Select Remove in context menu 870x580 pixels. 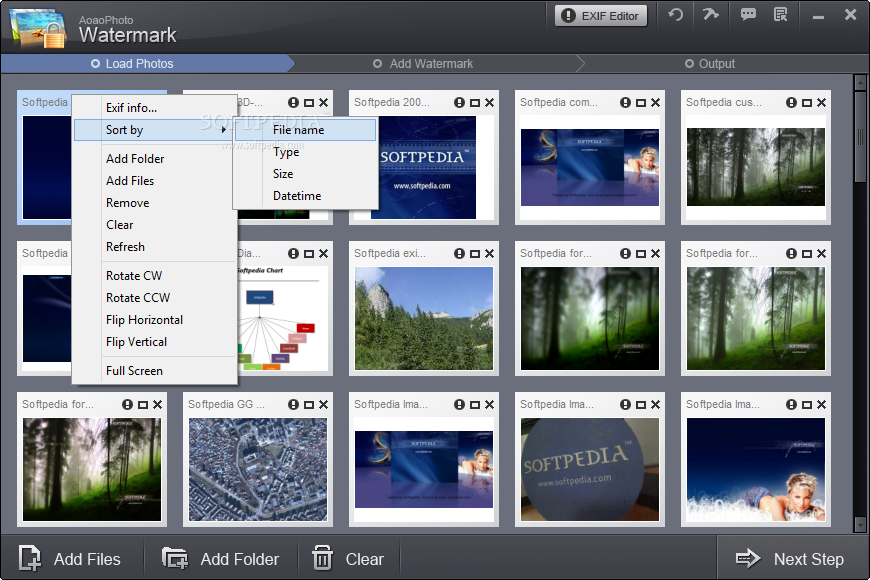154,203
